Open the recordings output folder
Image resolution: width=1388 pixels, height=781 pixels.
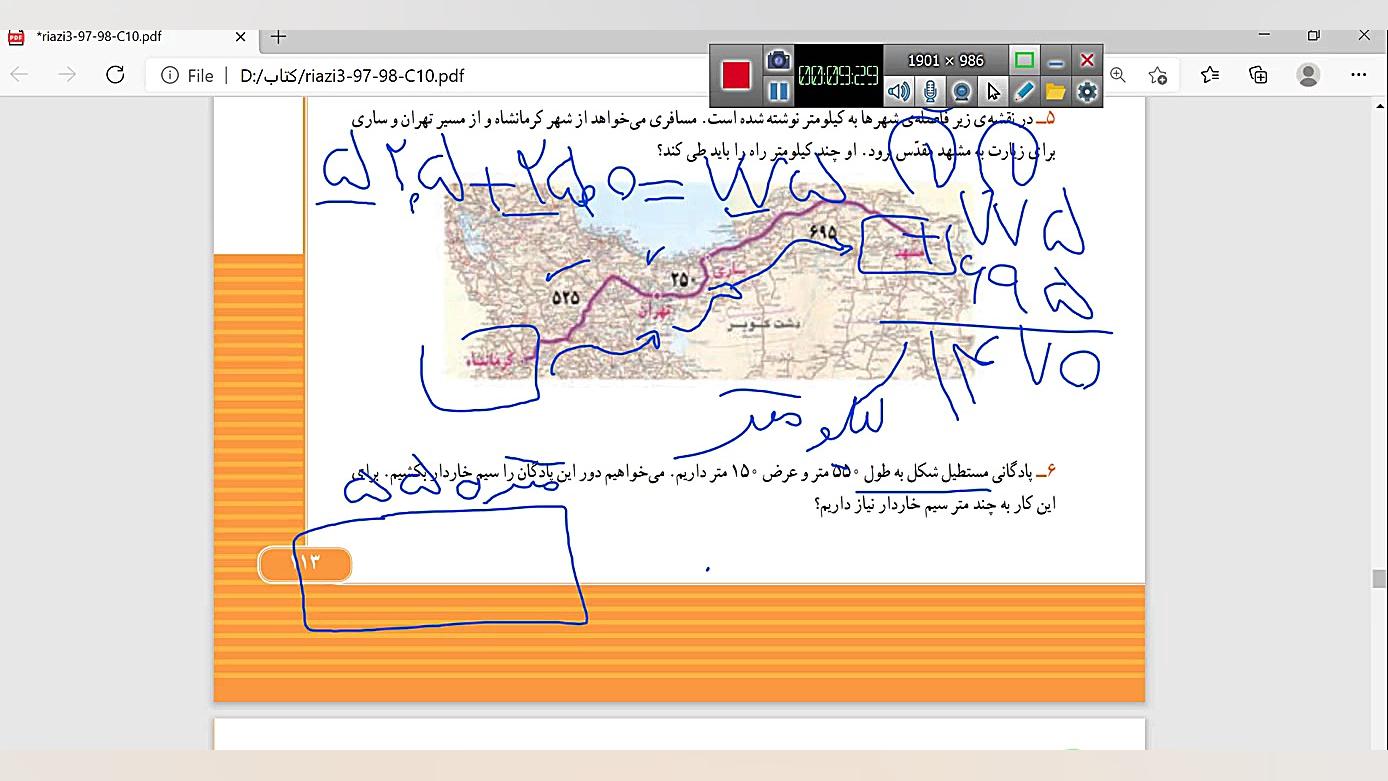[1055, 92]
